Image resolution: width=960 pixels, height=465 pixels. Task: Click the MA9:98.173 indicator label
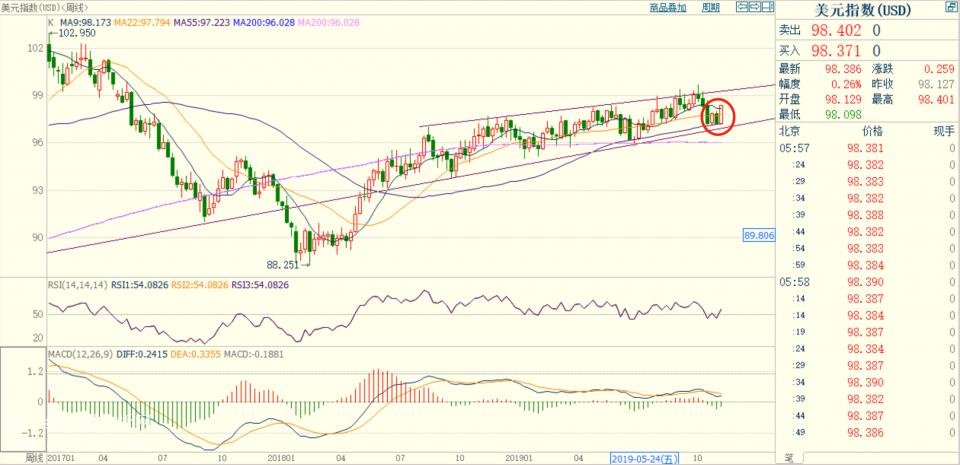[86, 20]
